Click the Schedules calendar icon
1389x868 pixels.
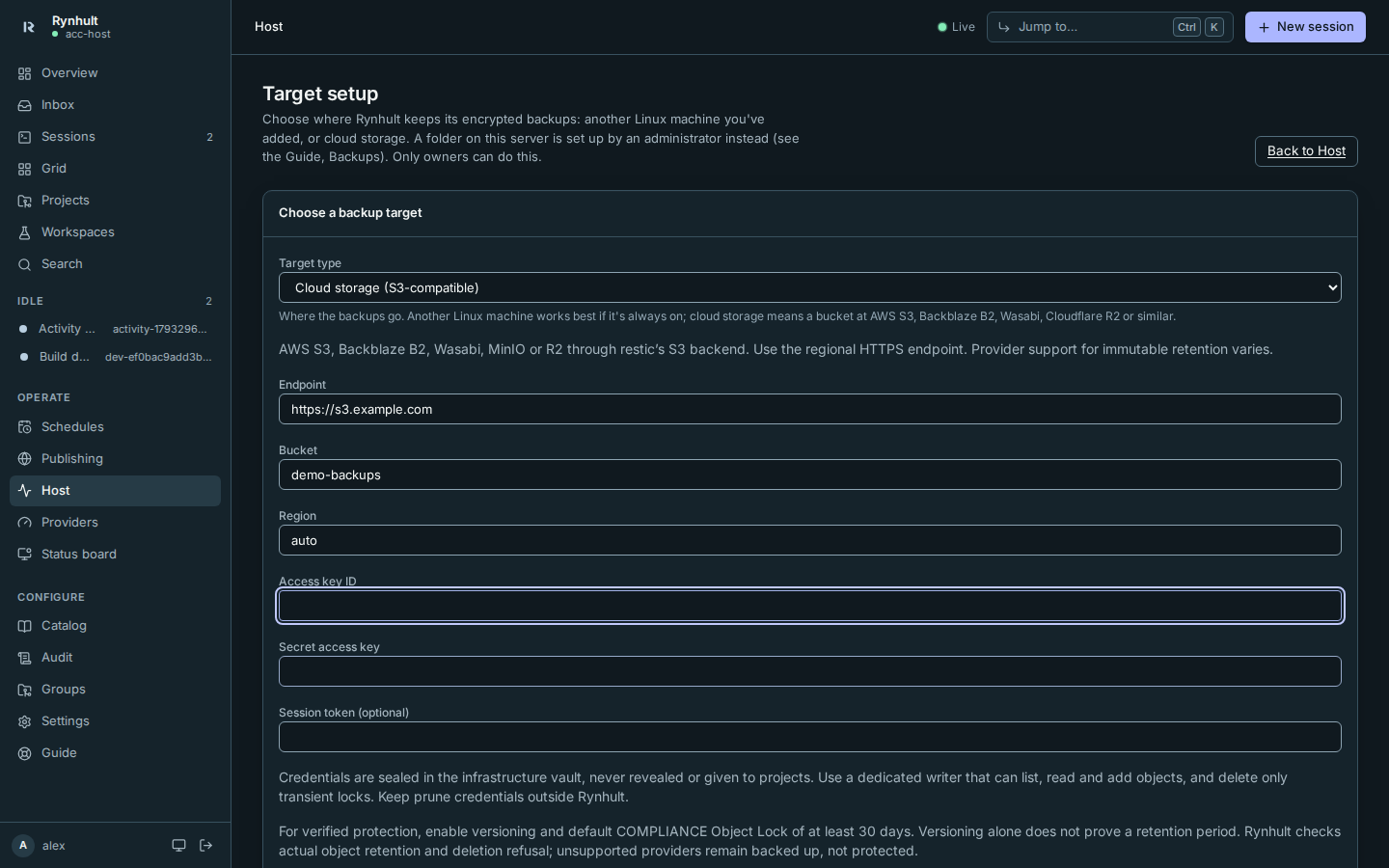(25, 427)
